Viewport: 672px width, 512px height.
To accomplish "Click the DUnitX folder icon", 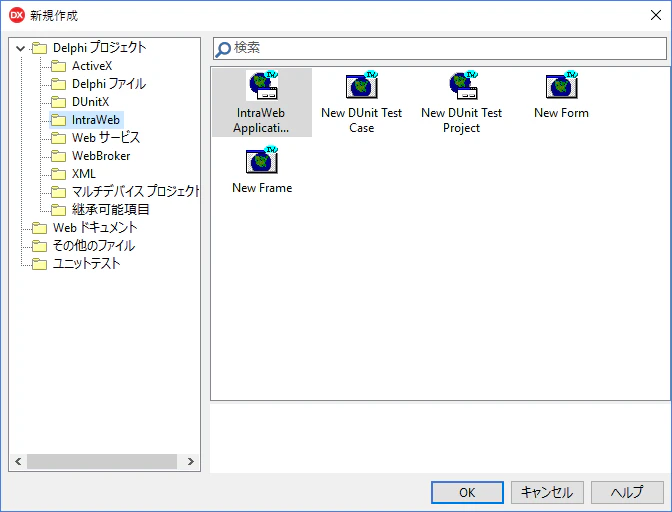I will (59, 102).
